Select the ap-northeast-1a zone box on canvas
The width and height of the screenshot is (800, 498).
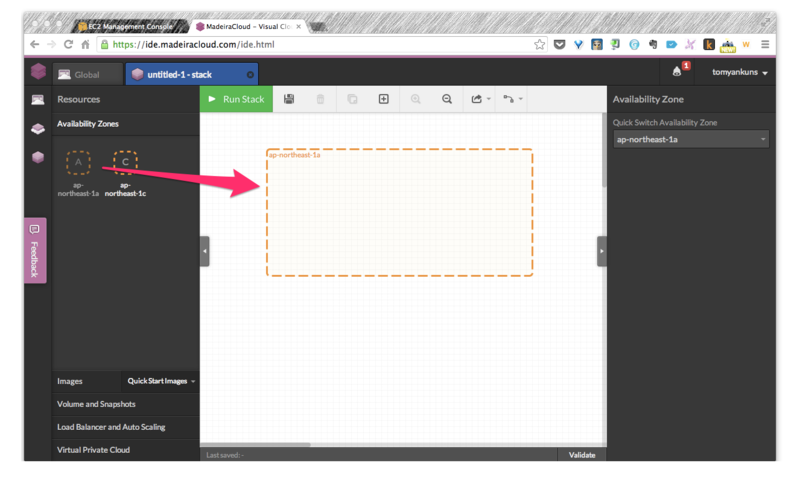click(x=399, y=212)
